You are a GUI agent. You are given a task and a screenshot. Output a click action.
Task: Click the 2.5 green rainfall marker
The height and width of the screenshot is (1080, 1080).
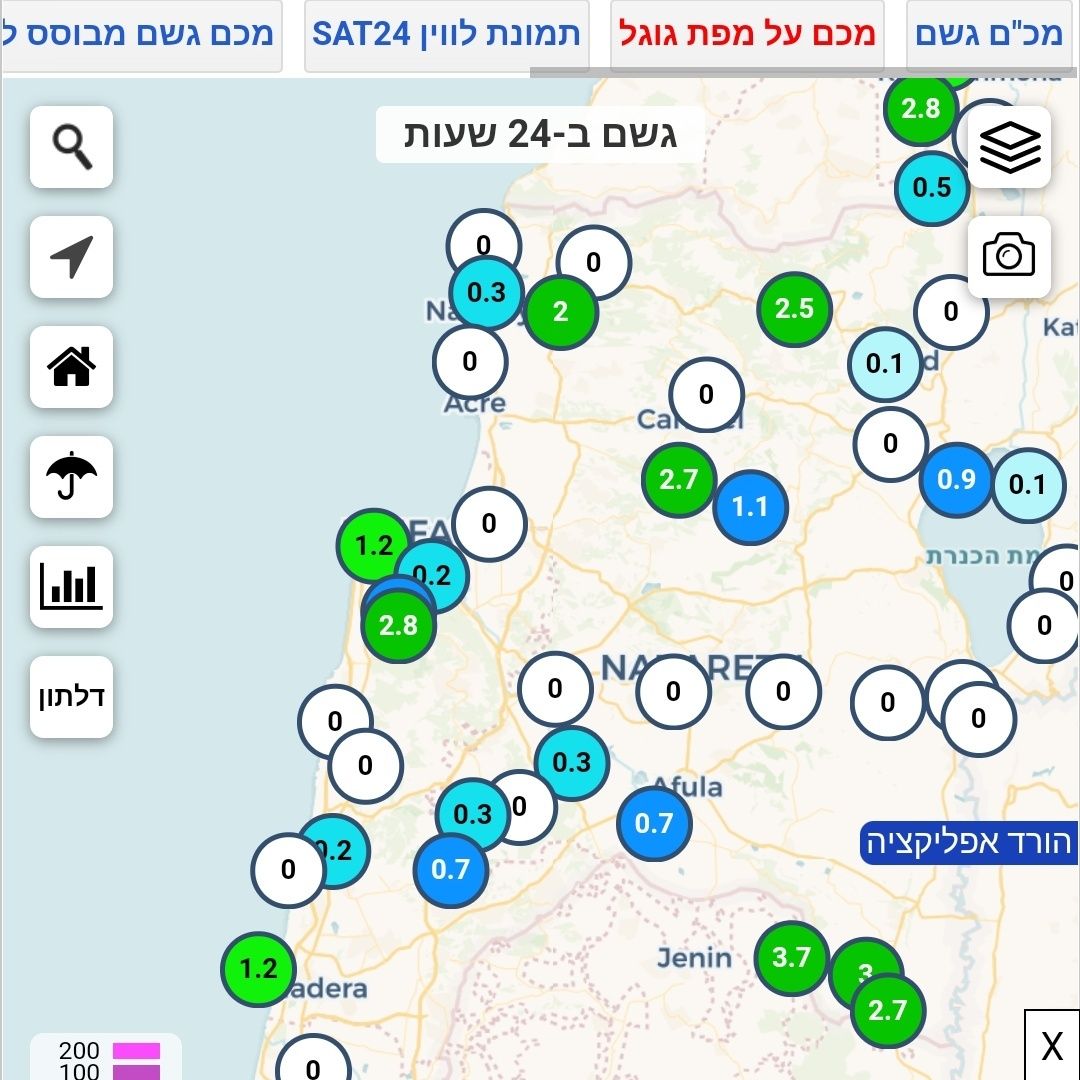[x=794, y=309]
